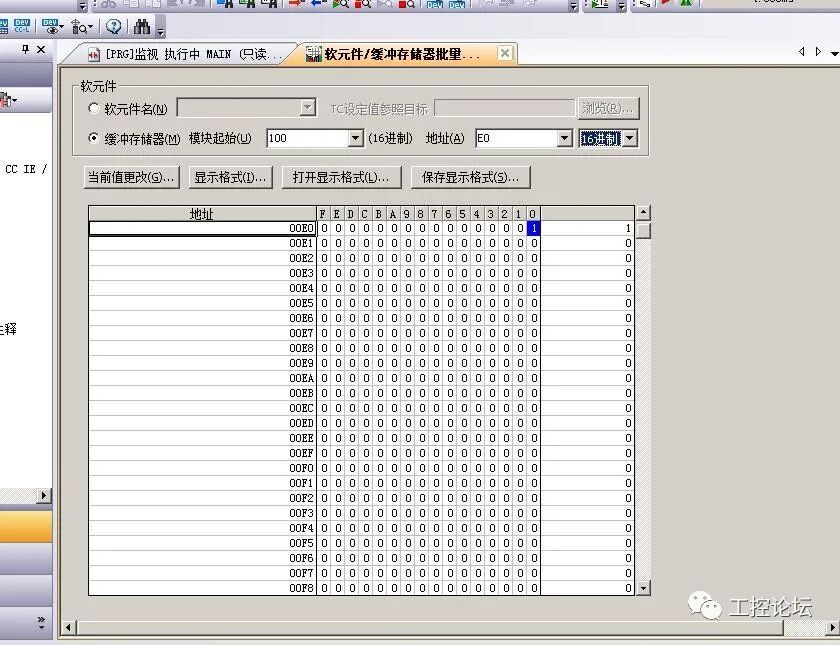Select address row 00EF
Screen dimensions: 840x645
tap(202, 453)
